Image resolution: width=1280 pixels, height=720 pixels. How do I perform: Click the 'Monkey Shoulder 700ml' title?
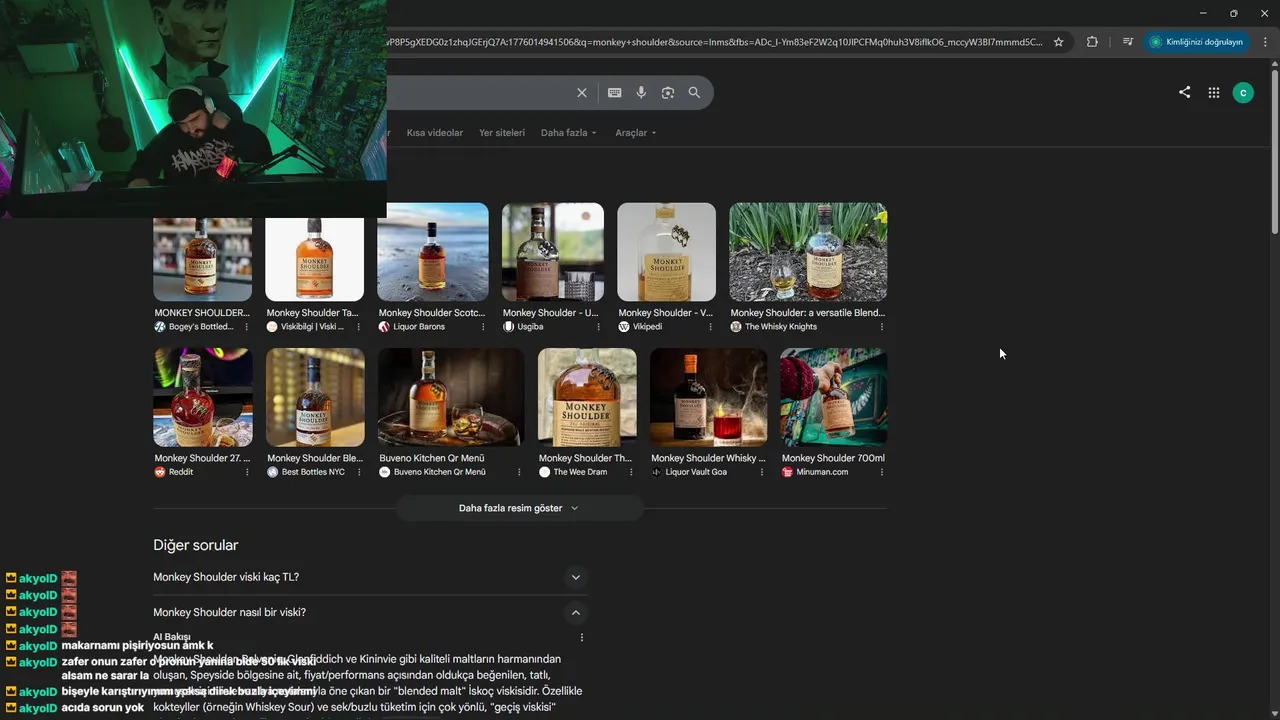click(x=833, y=458)
